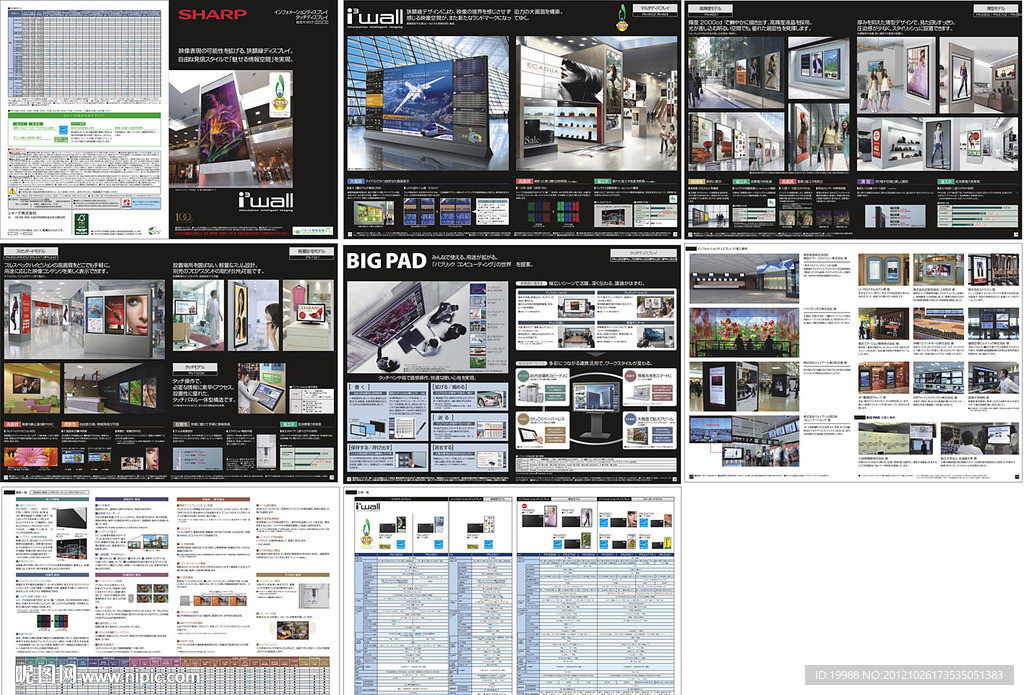The image size is (1024, 695).
Task: Select the pink daisy flower thumbnail
Action: pyautogui.click(x=31, y=458)
